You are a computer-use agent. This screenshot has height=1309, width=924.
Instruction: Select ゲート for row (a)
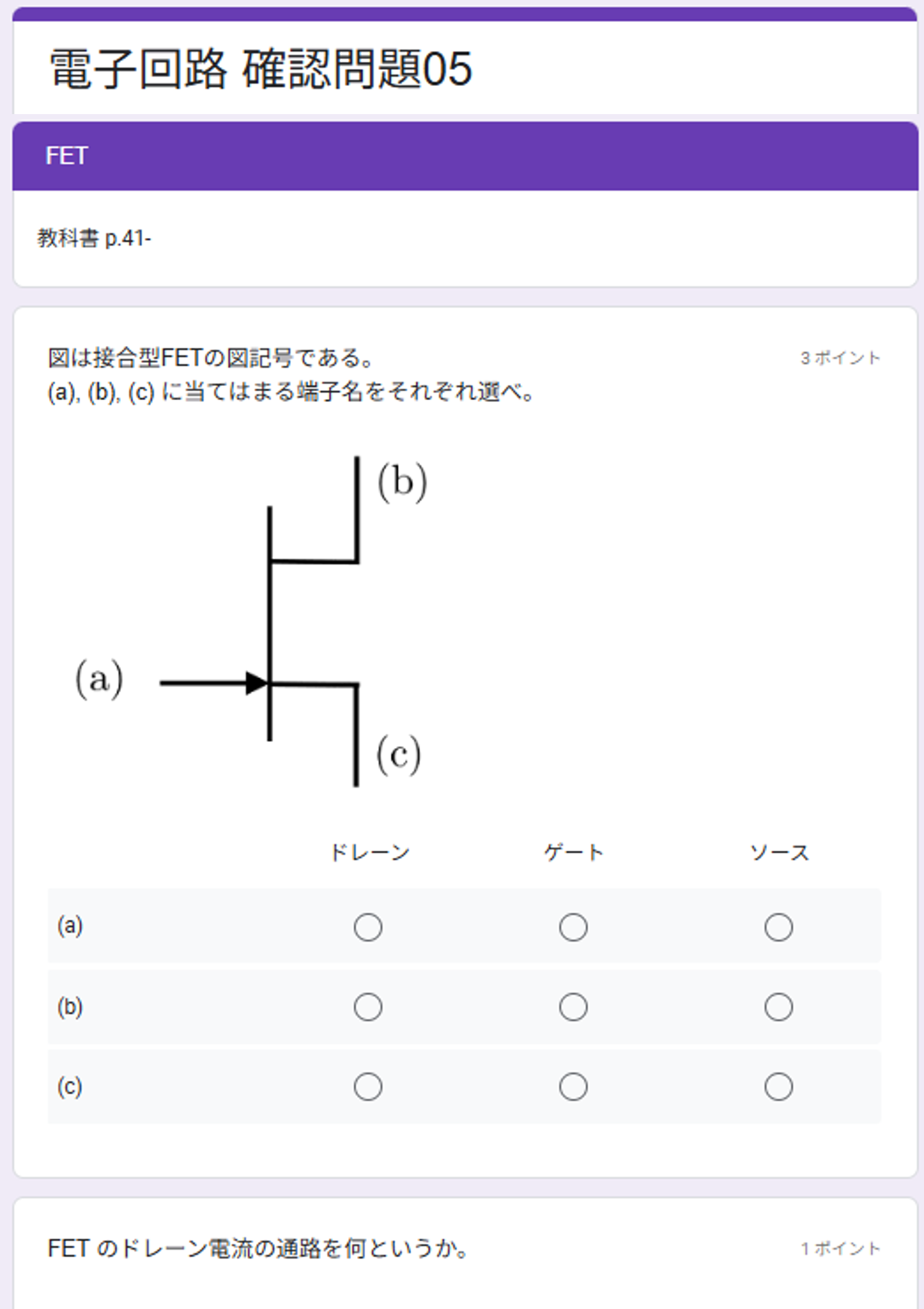pos(573,927)
